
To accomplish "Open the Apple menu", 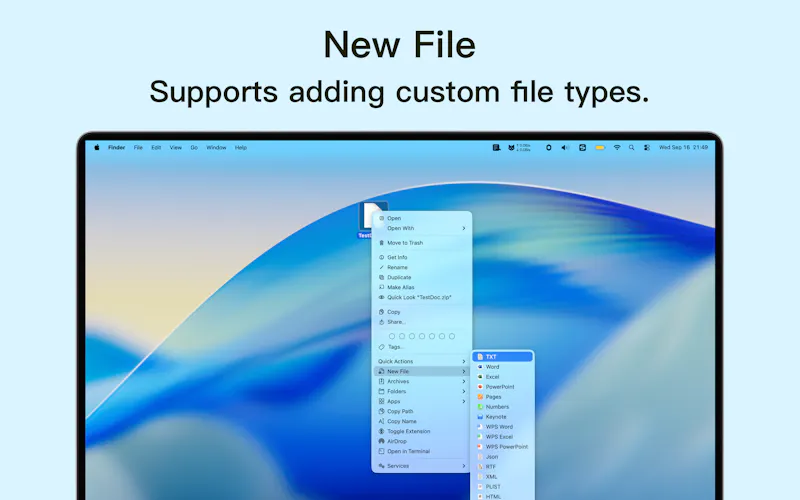I will point(97,147).
